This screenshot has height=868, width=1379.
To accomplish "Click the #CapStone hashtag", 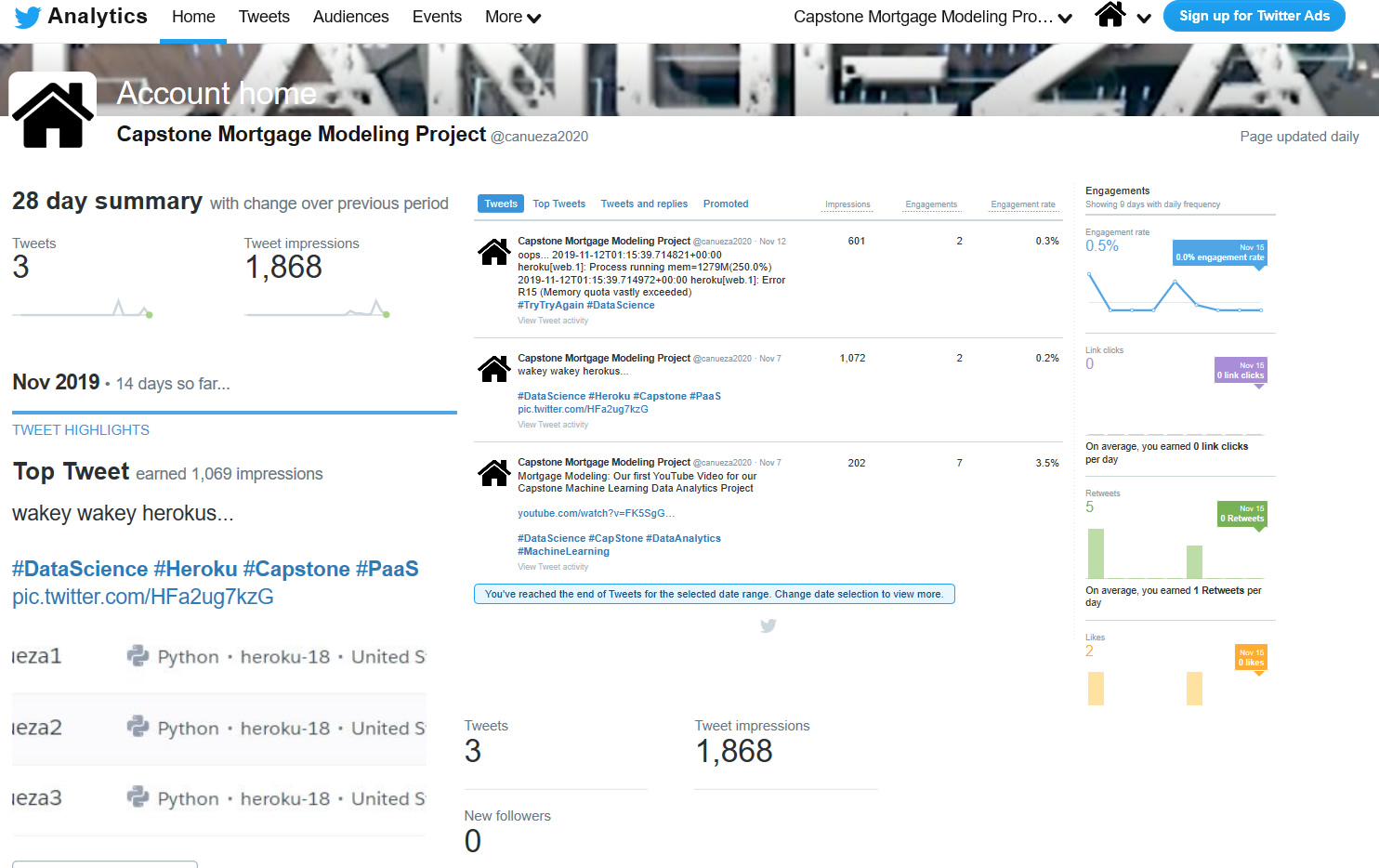I will pos(616,538).
